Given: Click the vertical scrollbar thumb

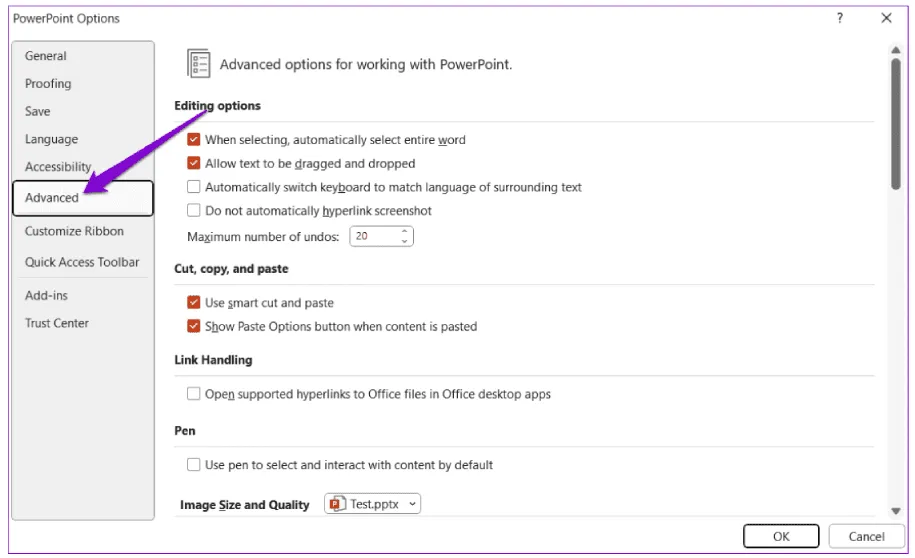Looking at the screenshot, I should pyautogui.click(x=895, y=120).
